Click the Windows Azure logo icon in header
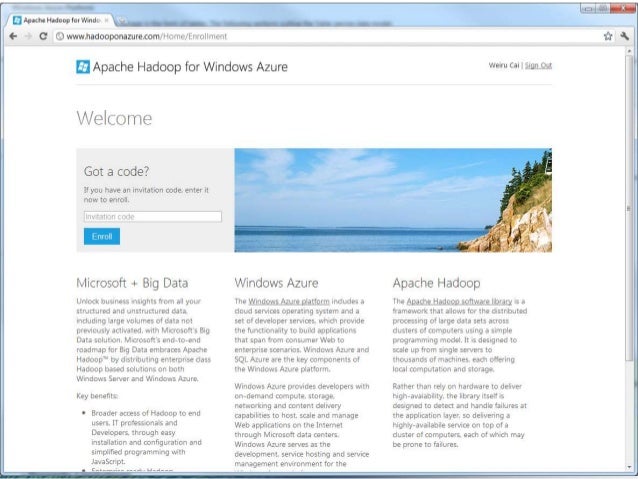Screen dimensions: 638x479 point(83,67)
